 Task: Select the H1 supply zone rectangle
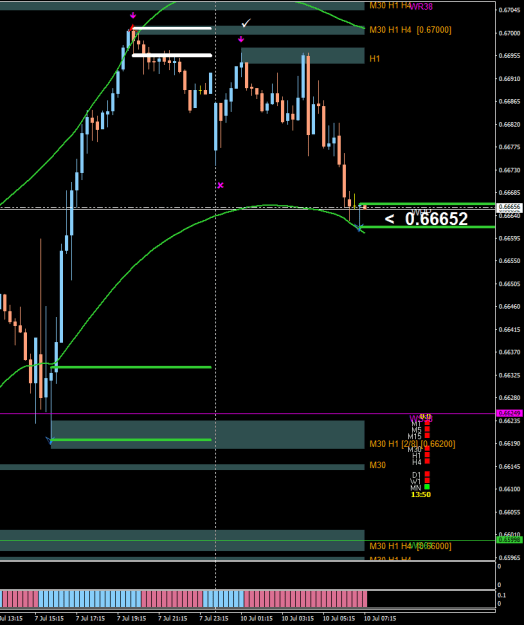[303, 56]
